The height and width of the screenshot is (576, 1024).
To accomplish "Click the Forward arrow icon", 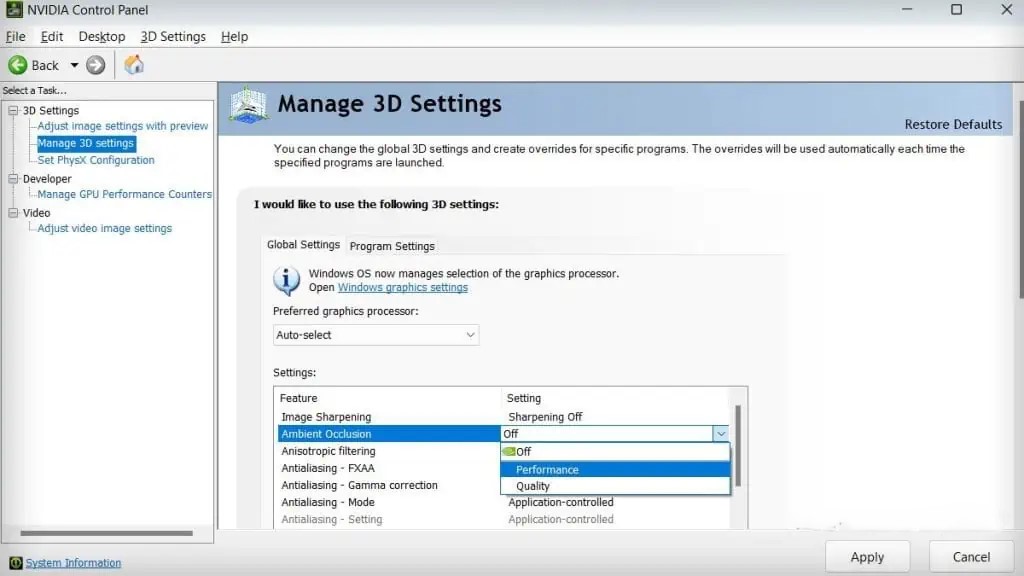I will coord(96,65).
